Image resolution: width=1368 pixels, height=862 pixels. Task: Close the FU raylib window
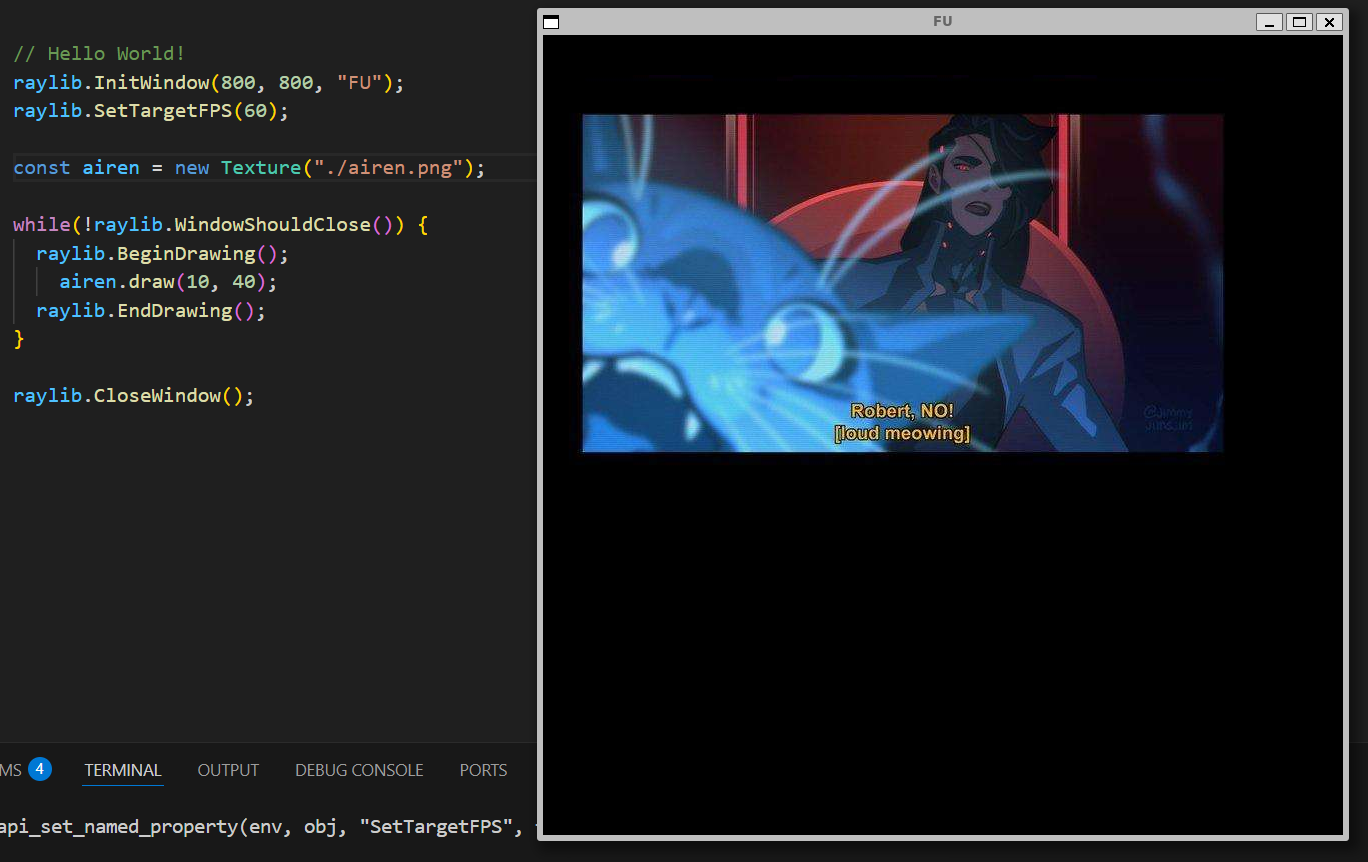tap(1328, 22)
